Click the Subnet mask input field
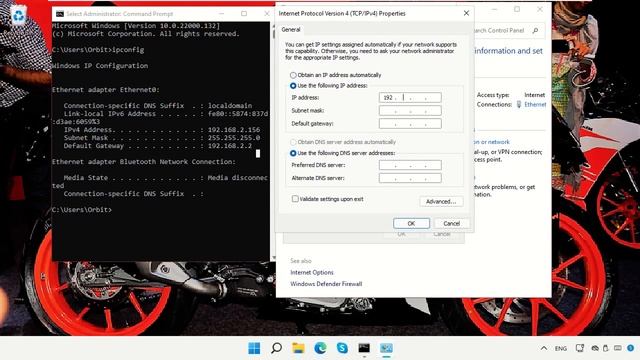The image size is (640, 360). tap(410, 111)
